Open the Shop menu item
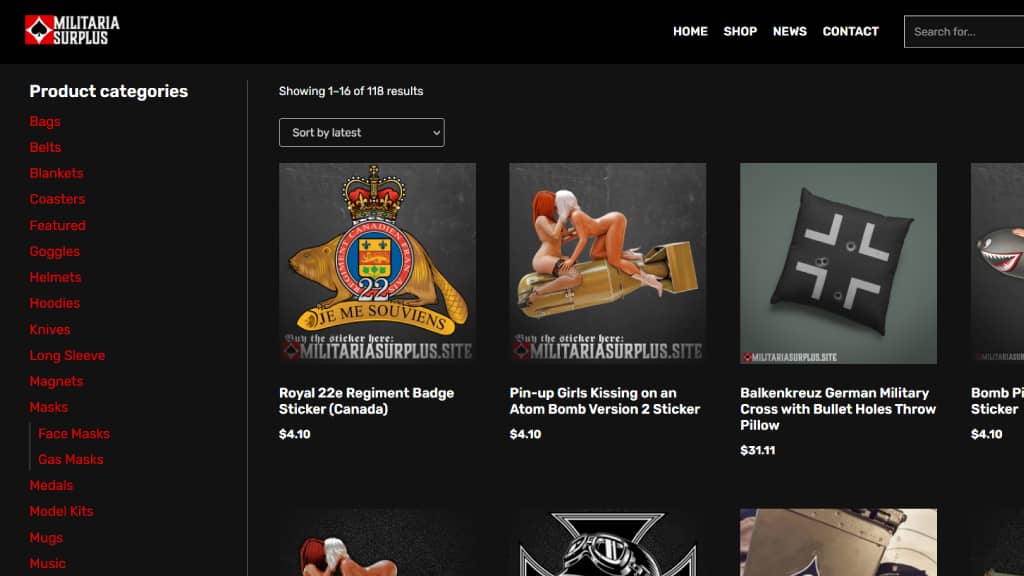The image size is (1024, 576). tap(740, 31)
